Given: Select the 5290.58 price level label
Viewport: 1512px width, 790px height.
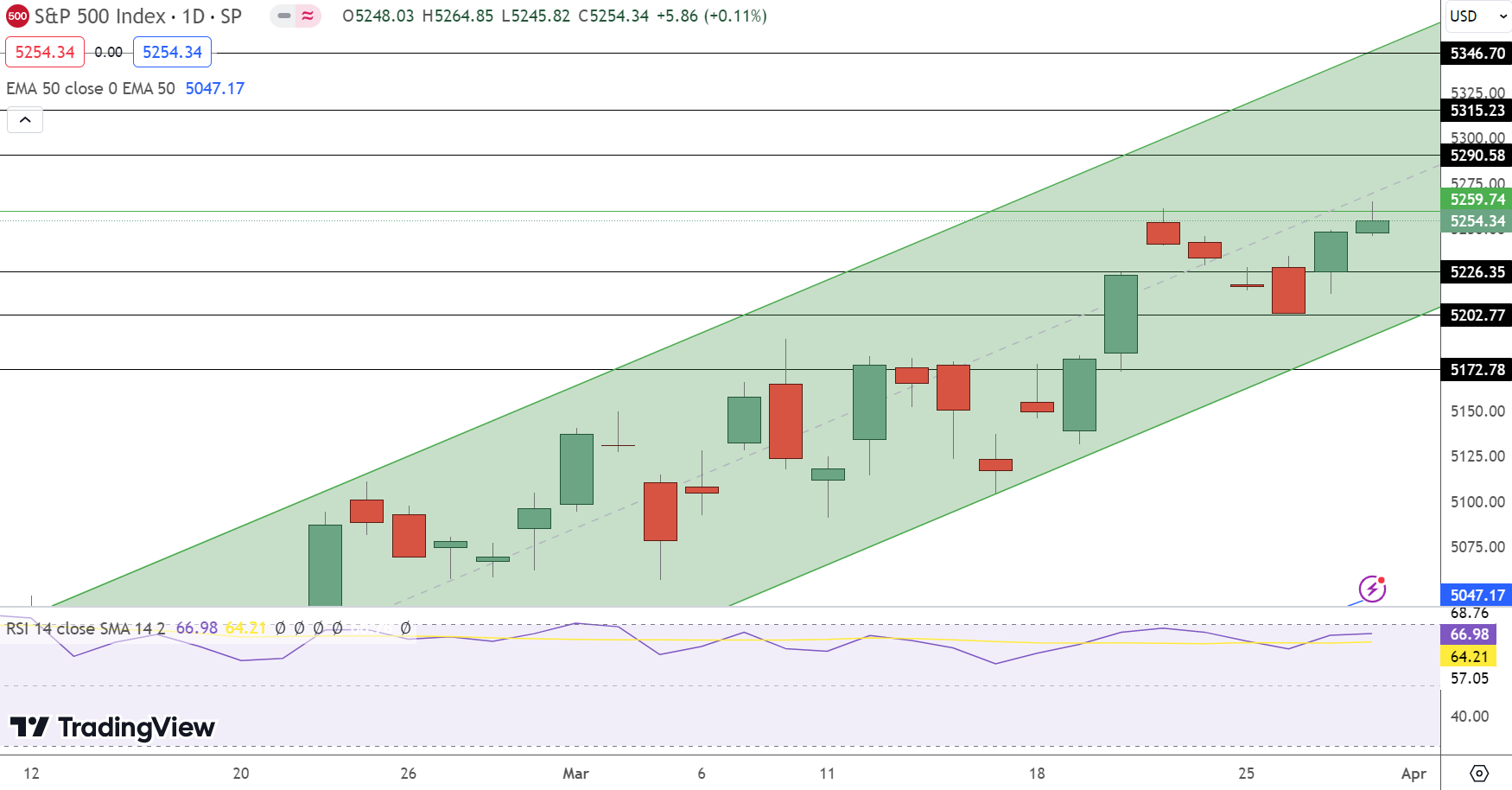Looking at the screenshot, I should pos(1477,156).
